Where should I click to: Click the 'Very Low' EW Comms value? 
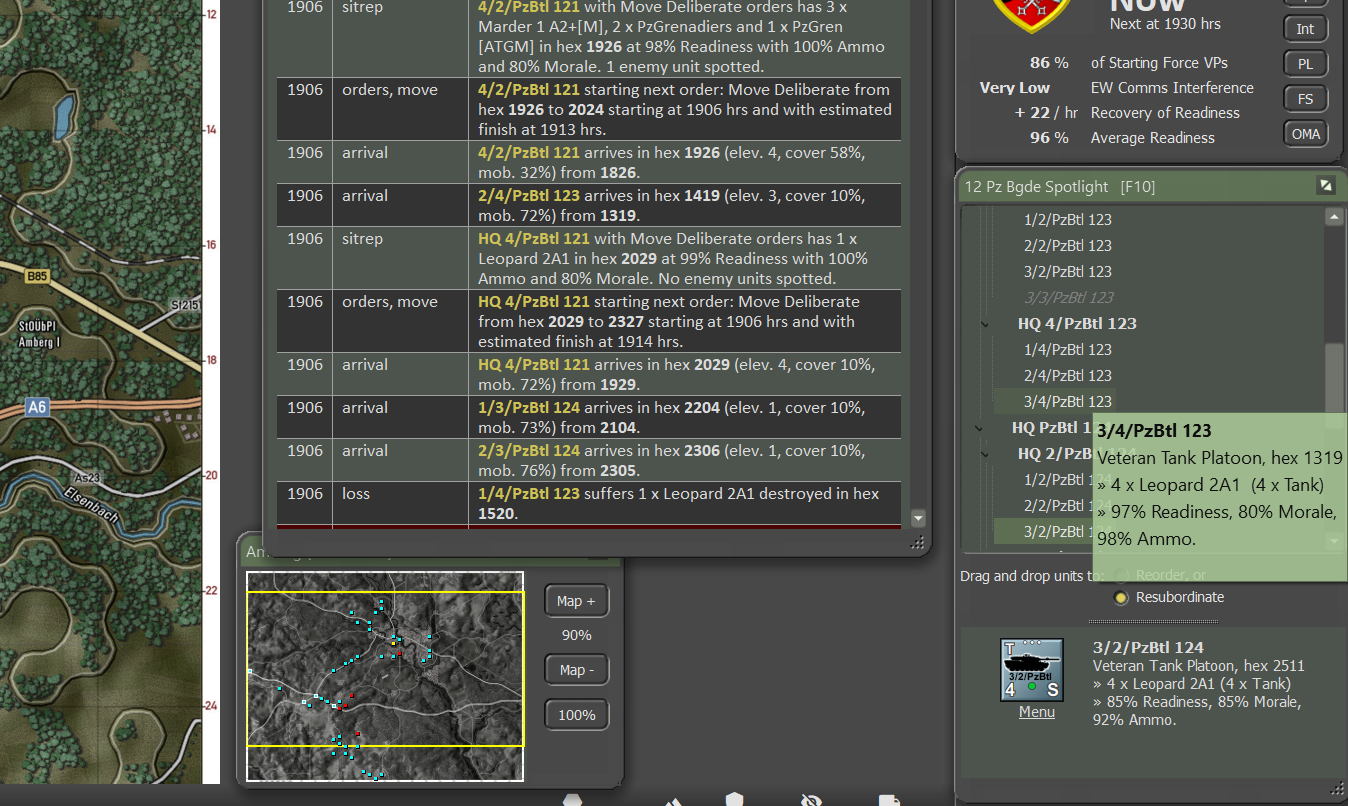(x=1014, y=88)
